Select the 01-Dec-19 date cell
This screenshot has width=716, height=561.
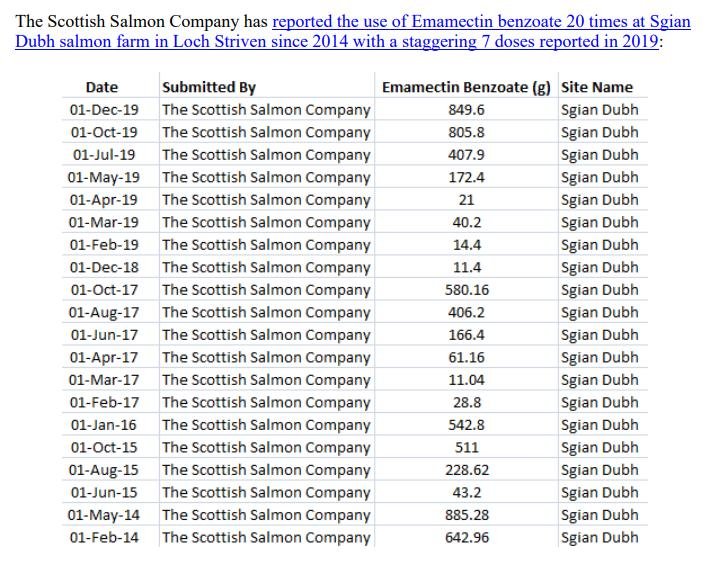[x=104, y=110]
